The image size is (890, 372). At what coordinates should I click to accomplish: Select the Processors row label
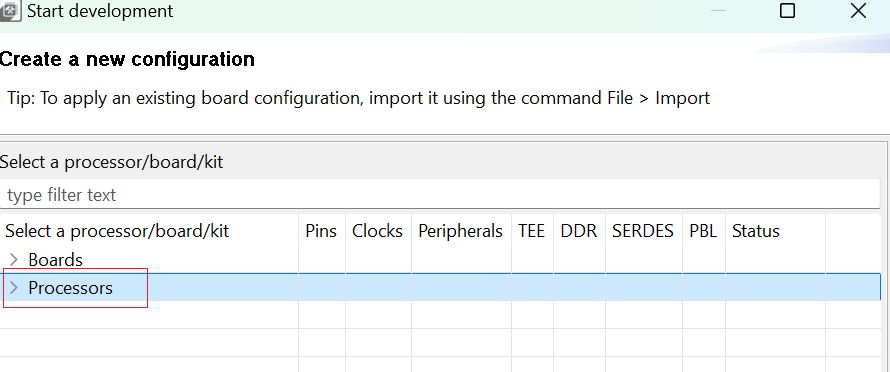click(70, 288)
